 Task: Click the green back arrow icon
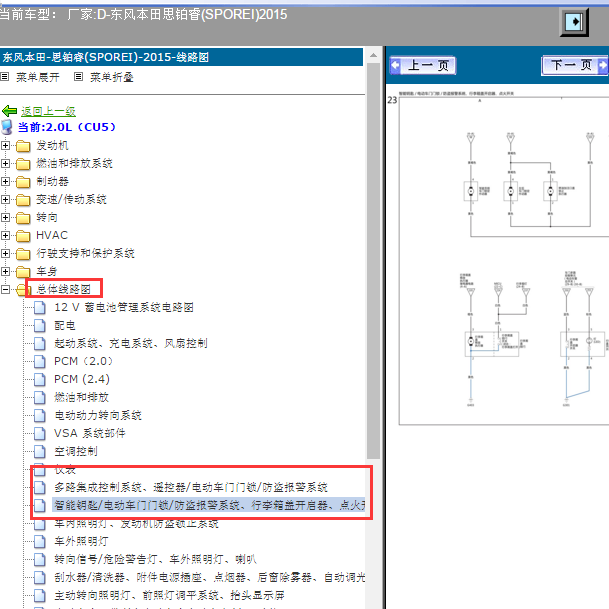click(9, 111)
